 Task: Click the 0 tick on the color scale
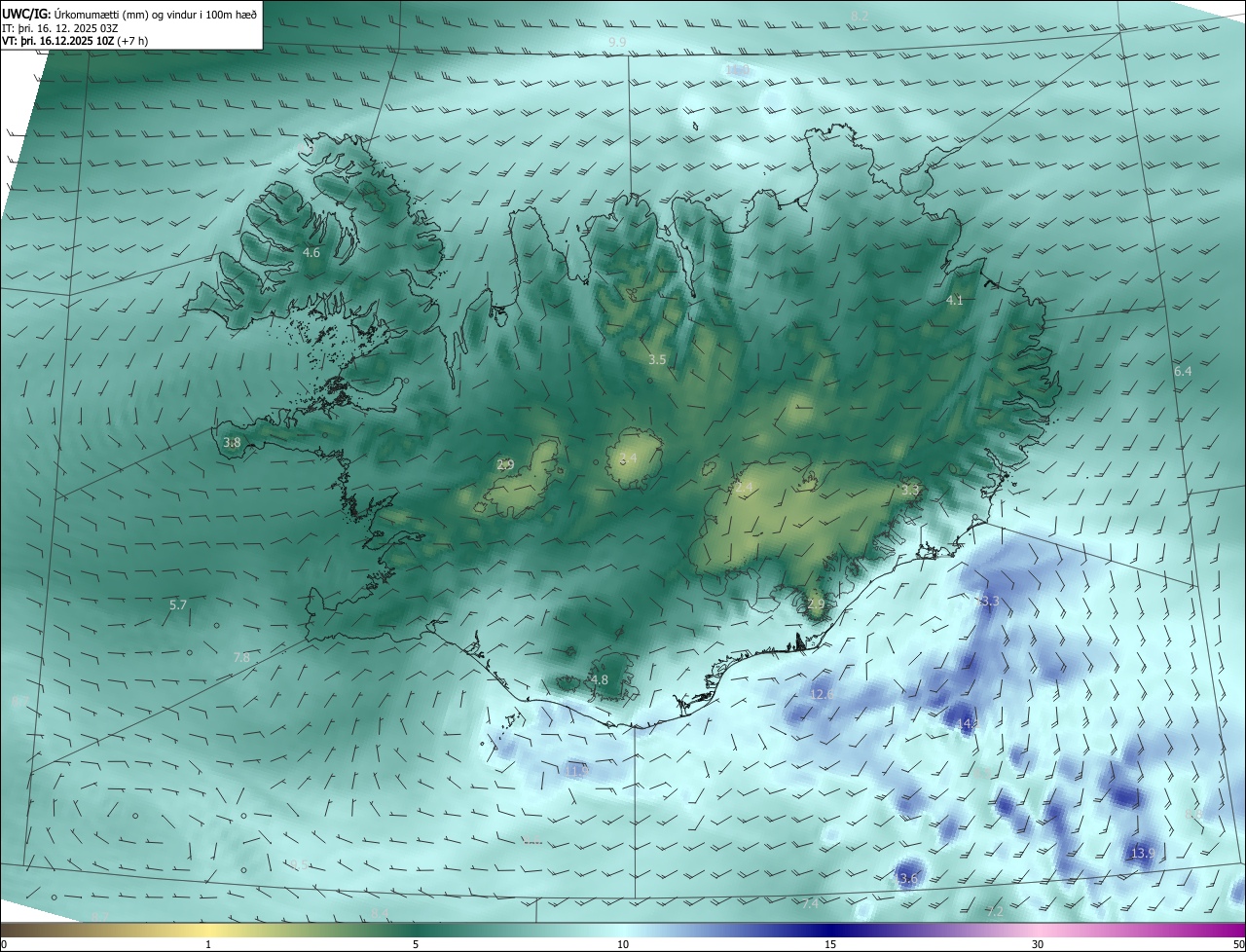(x=4, y=944)
